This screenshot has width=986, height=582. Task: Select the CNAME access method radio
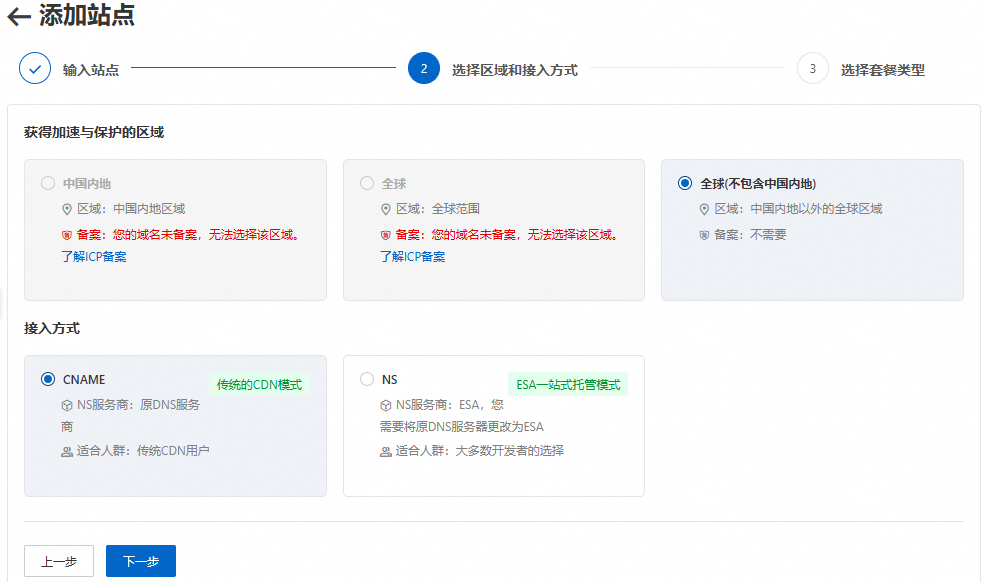point(48,379)
